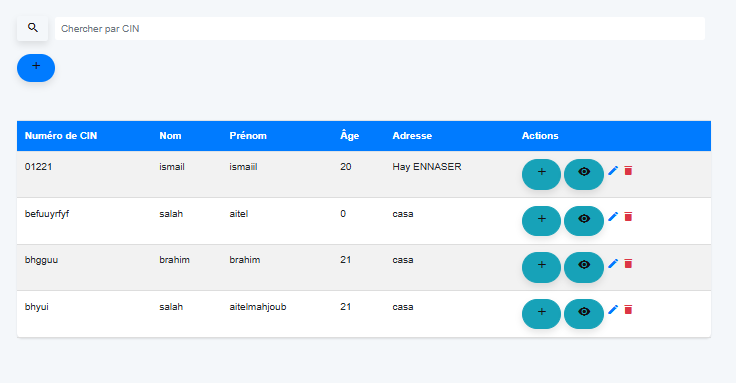The image size is (736, 383).
Task: Select CIN cell 01221
Action: 38,167
